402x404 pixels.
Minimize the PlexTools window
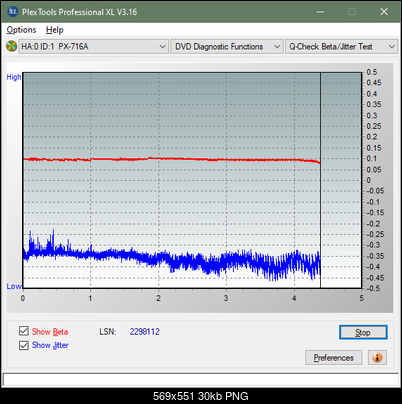[320, 12]
